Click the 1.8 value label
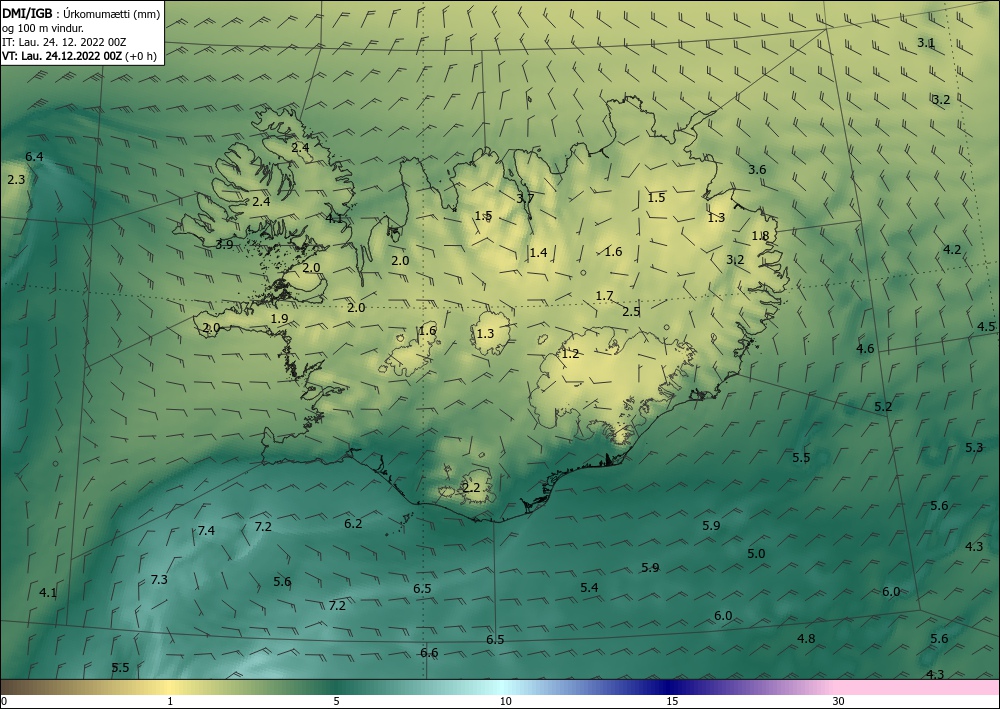This screenshot has width=1000, height=709. tap(760, 236)
